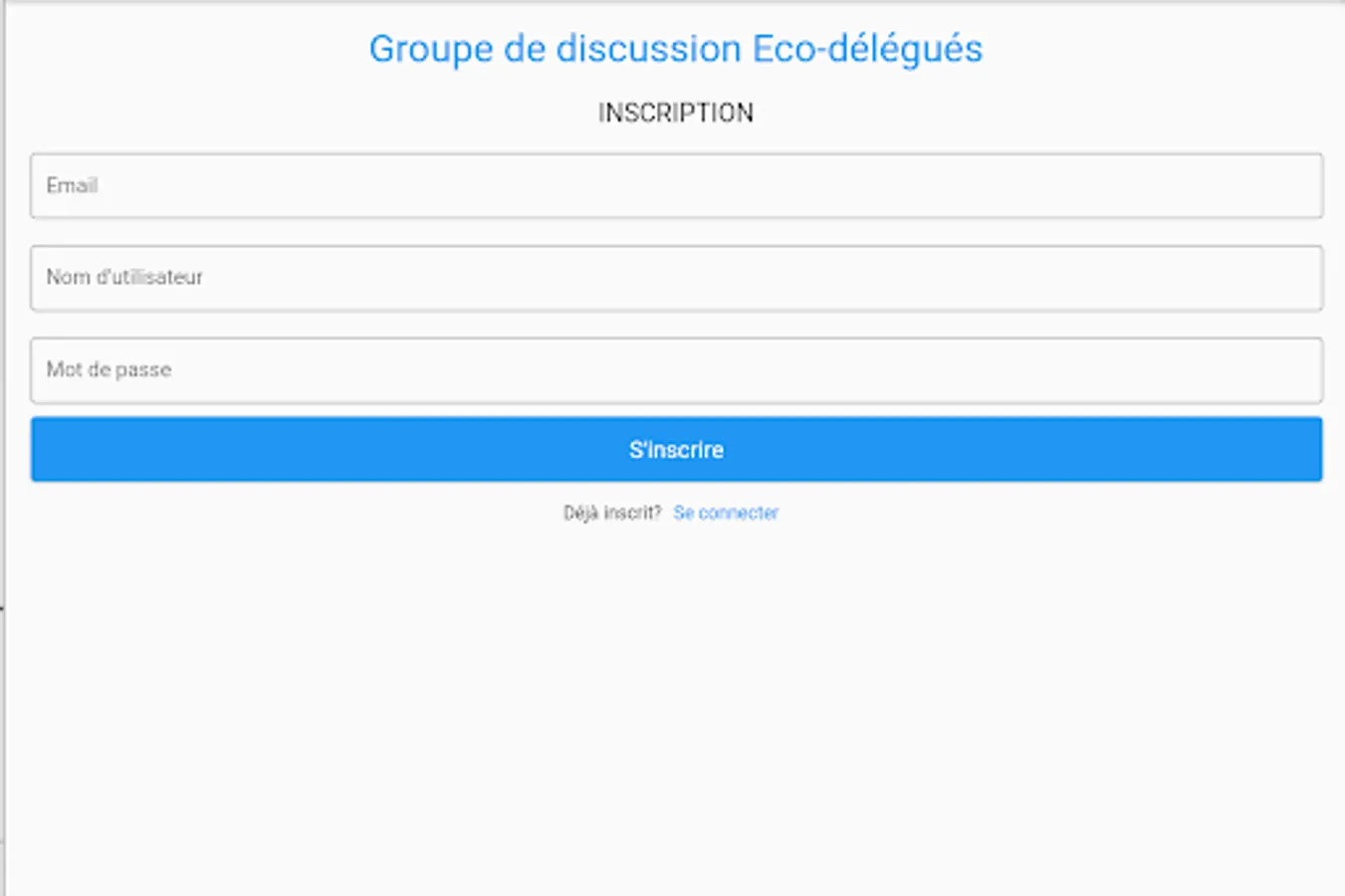Click the Nom d'utilisateur placeholder text

124,278
